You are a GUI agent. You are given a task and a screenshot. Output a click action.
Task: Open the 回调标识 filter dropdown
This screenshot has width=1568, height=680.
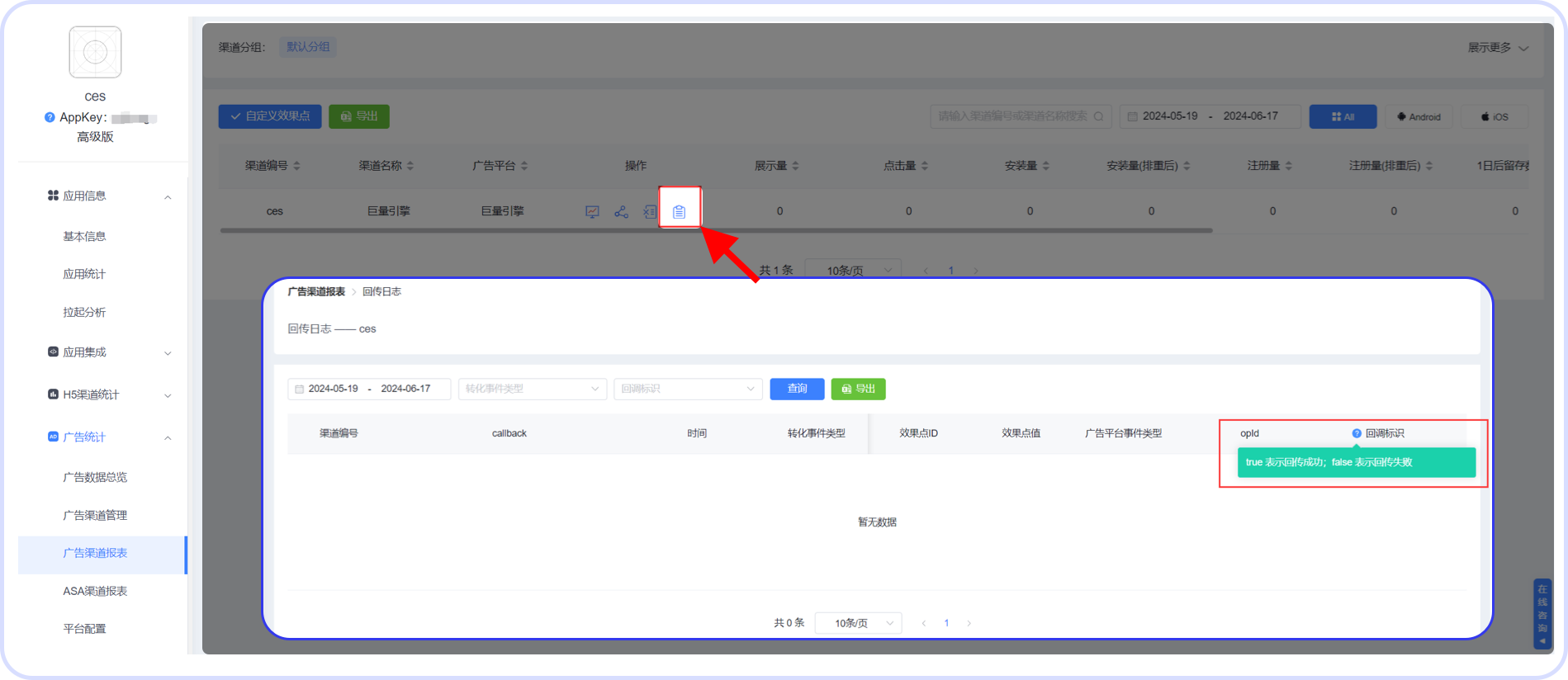pos(688,389)
